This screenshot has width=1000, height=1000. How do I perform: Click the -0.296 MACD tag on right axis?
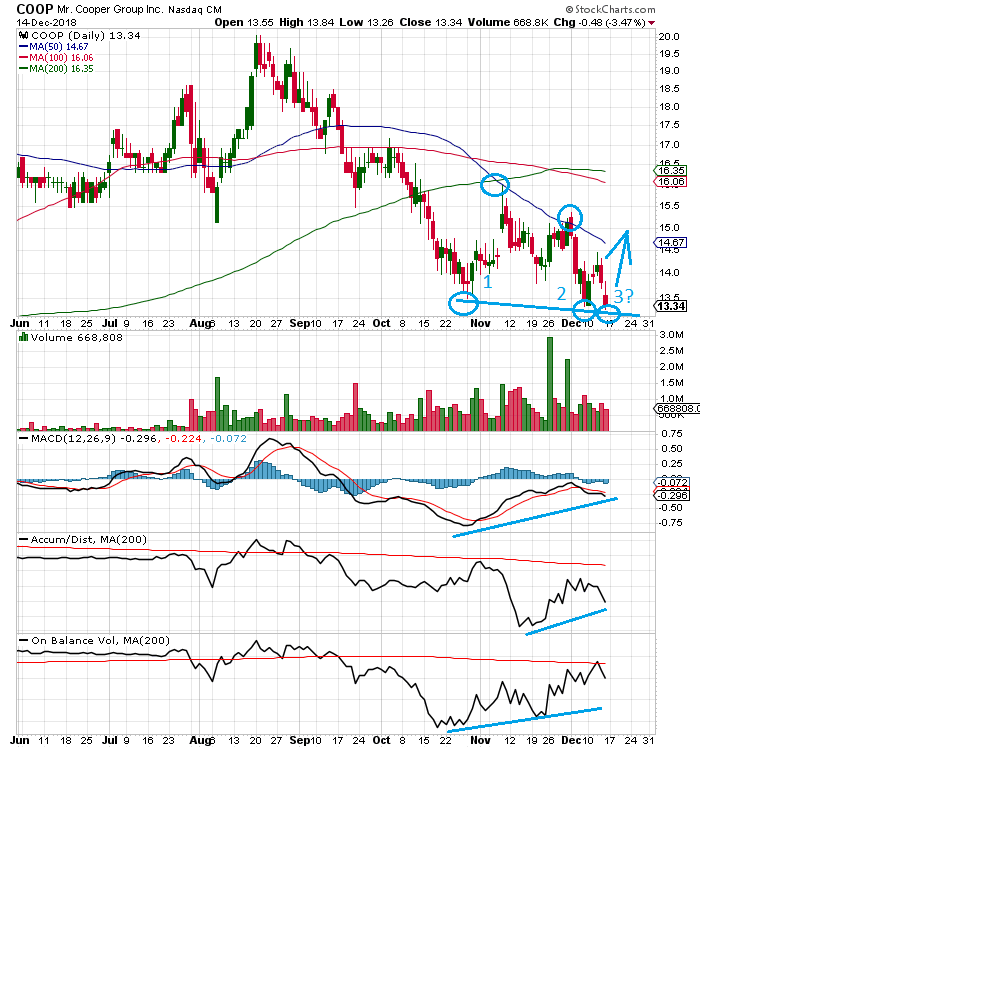672,496
